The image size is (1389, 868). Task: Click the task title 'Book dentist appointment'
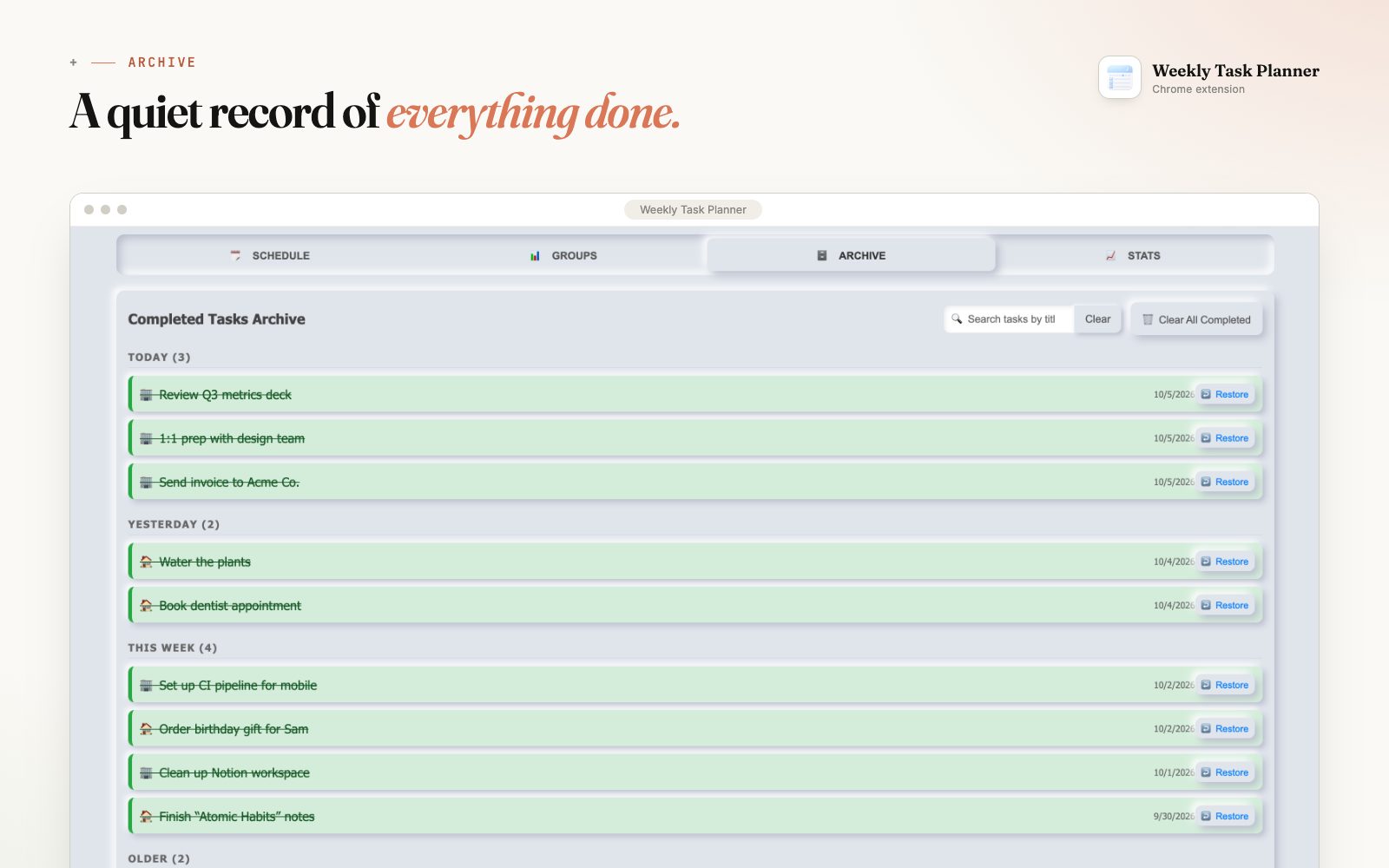[x=230, y=606]
